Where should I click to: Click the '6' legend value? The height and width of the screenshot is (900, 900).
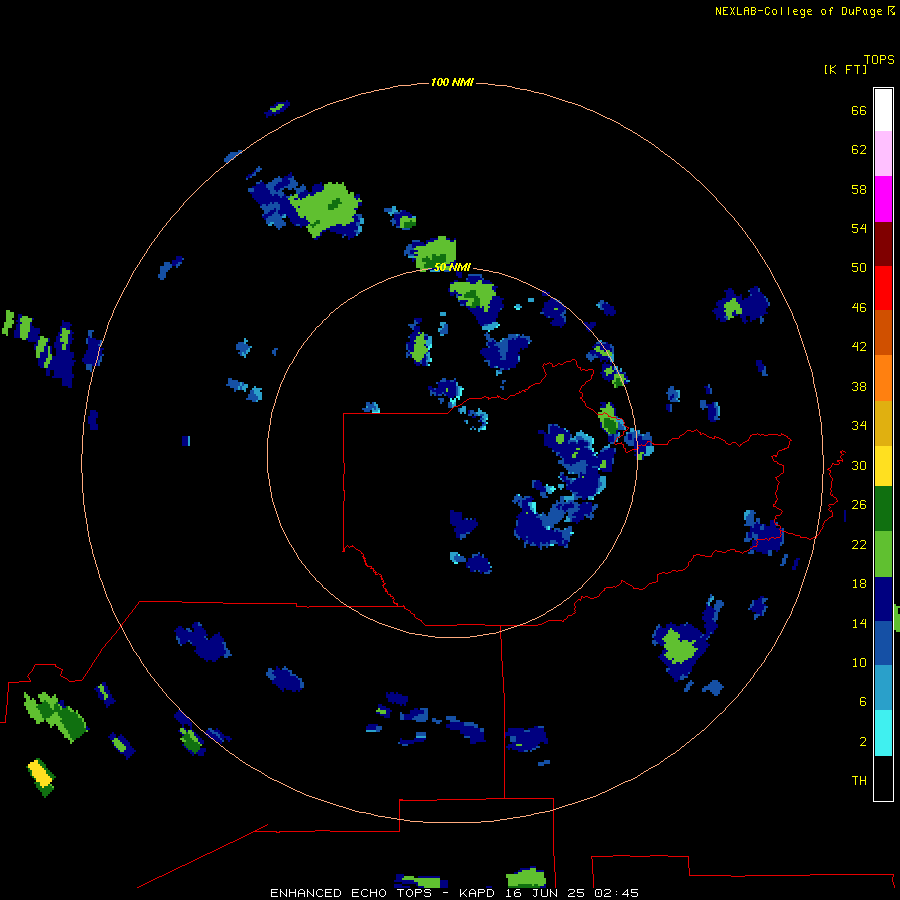click(x=863, y=702)
